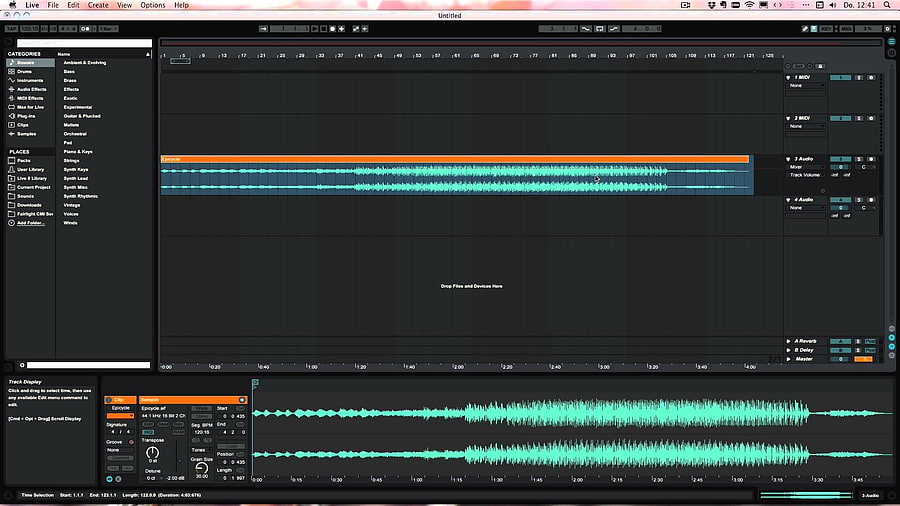Solo the 3 Audio track
Image resolution: width=900 pixels, height=506 pixels.
[859, 159]
